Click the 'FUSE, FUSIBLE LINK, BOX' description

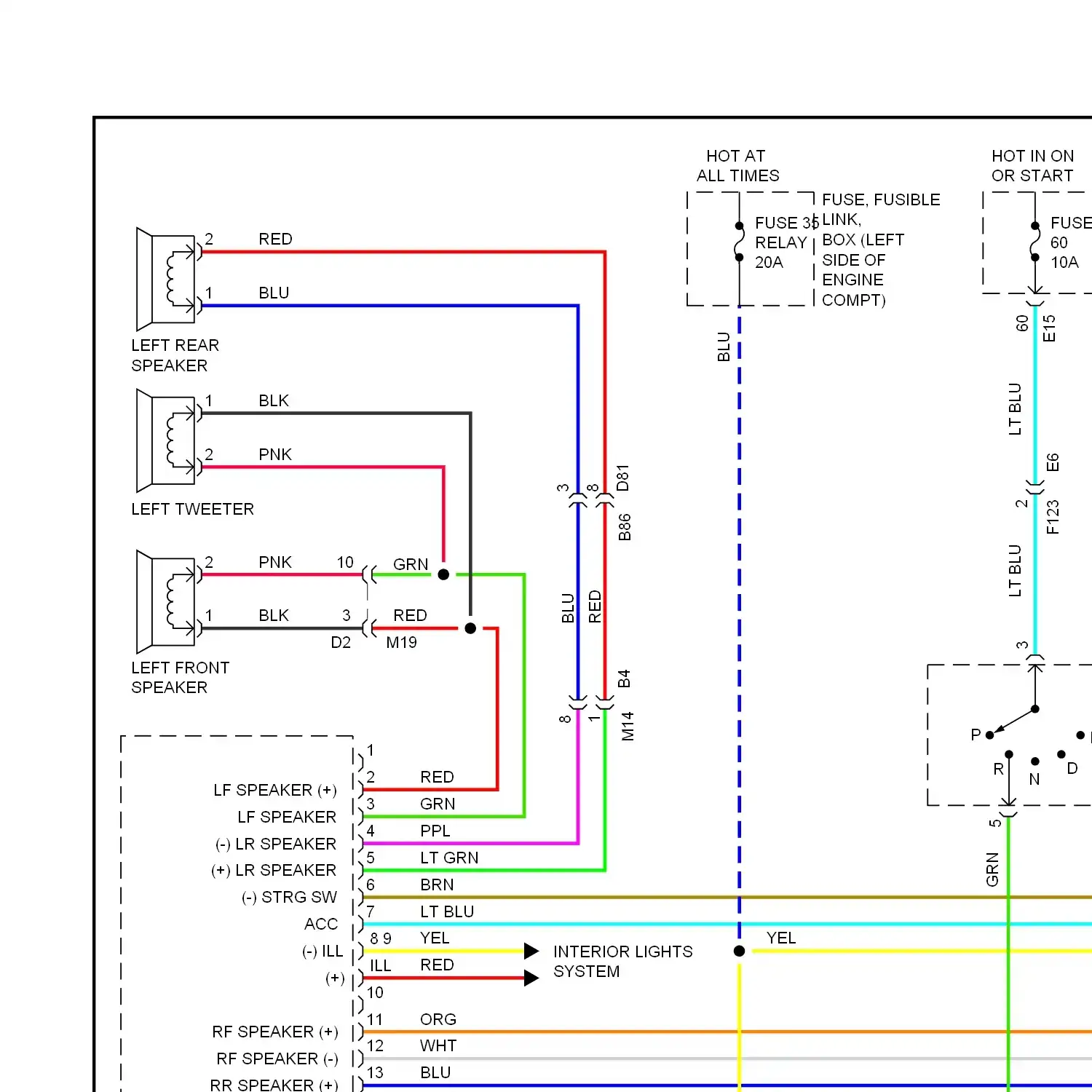point(881,250)
